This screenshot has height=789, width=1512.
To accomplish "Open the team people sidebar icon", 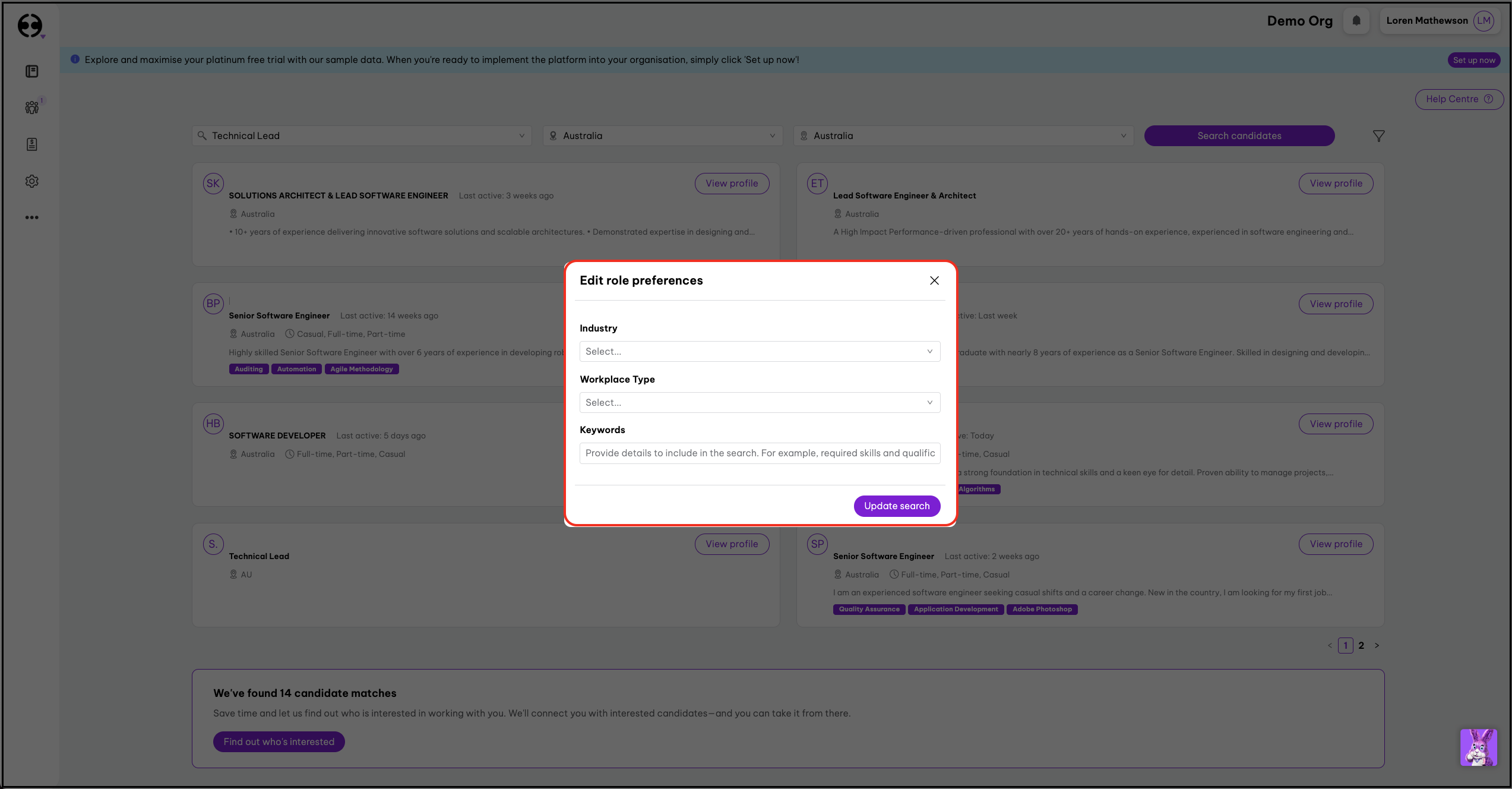I will tap(32, 108).
